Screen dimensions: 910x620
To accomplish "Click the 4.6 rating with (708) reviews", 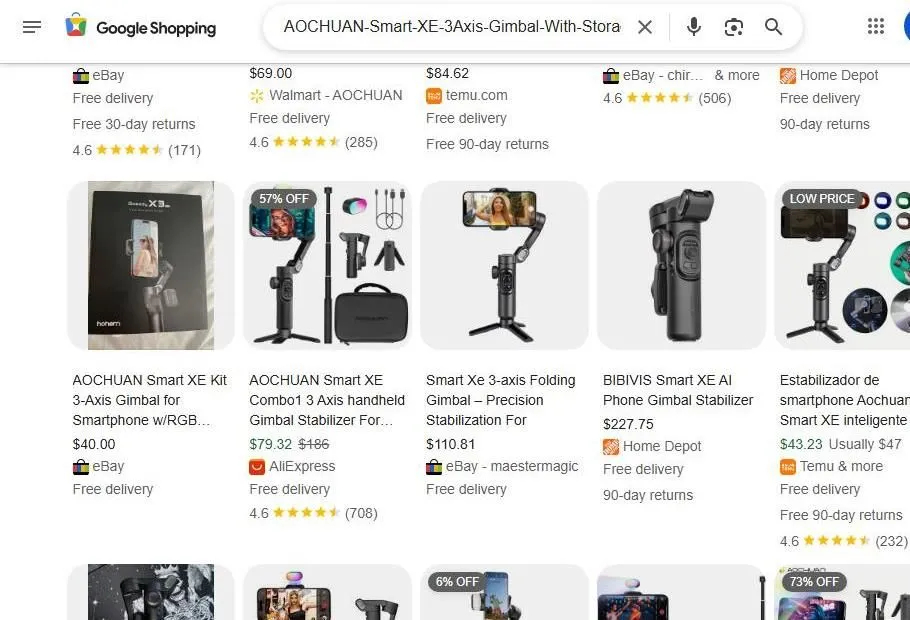I will [313, 513].
